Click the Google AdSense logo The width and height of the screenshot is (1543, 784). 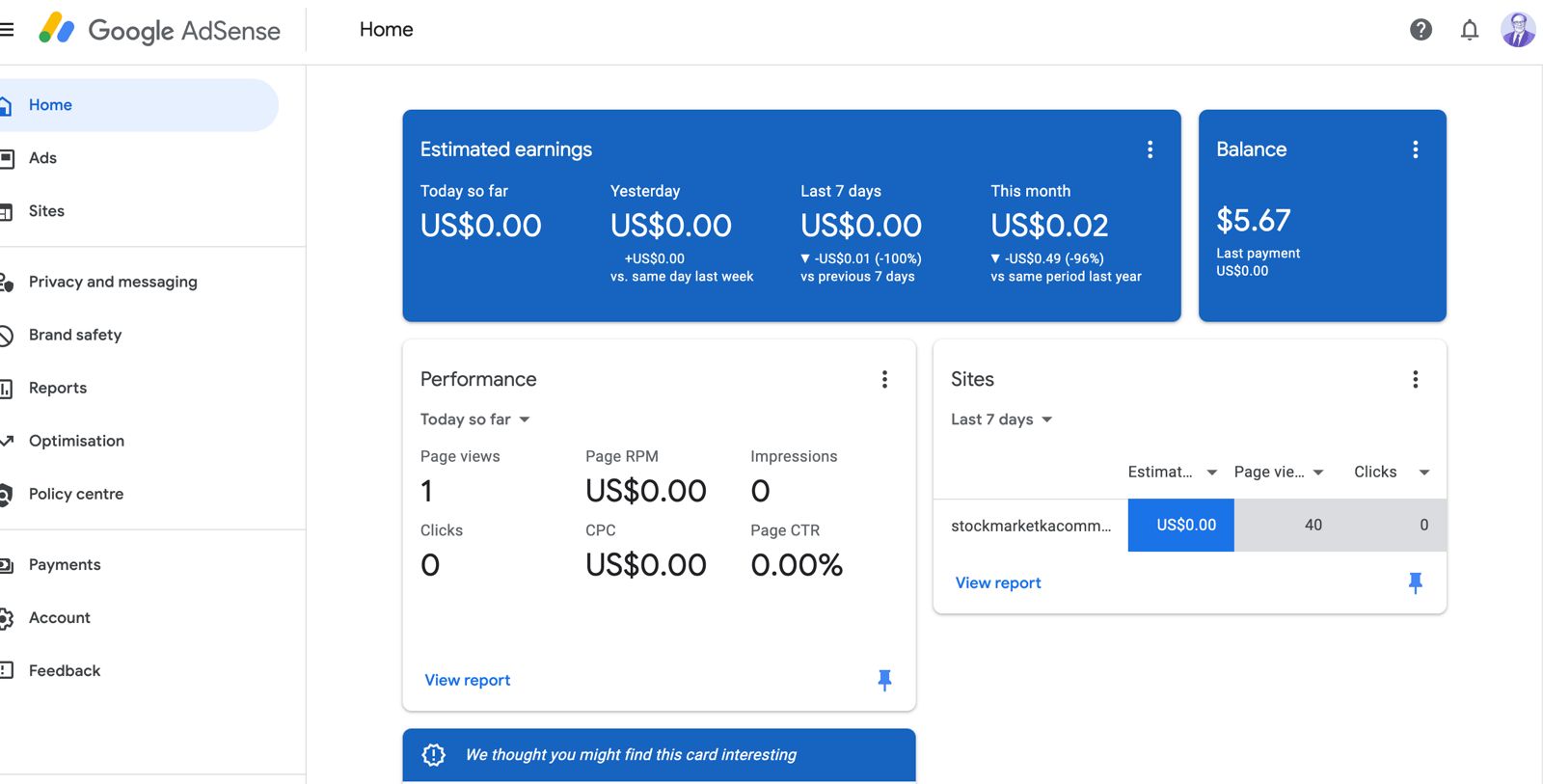pyautogui.click(x=159, y=30)
